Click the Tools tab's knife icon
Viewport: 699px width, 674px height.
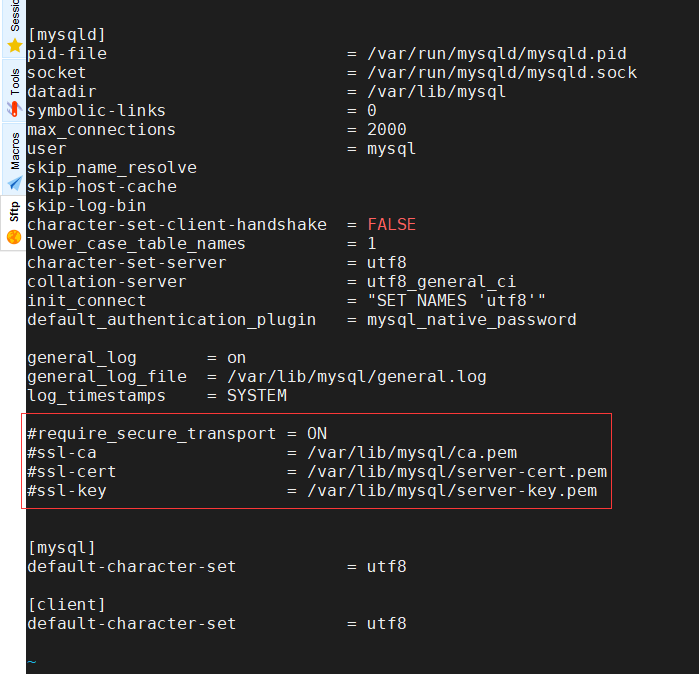point(14,109)
